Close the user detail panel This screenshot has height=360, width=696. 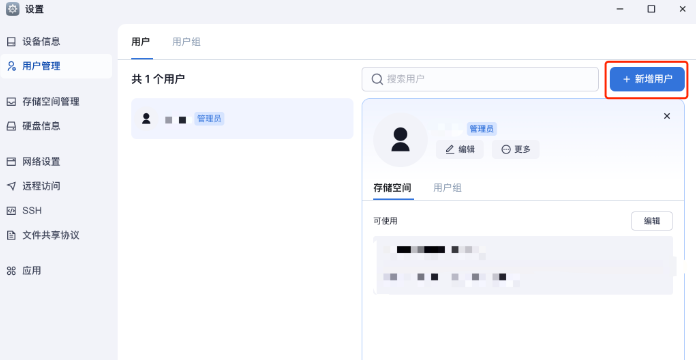coord(667,116)
